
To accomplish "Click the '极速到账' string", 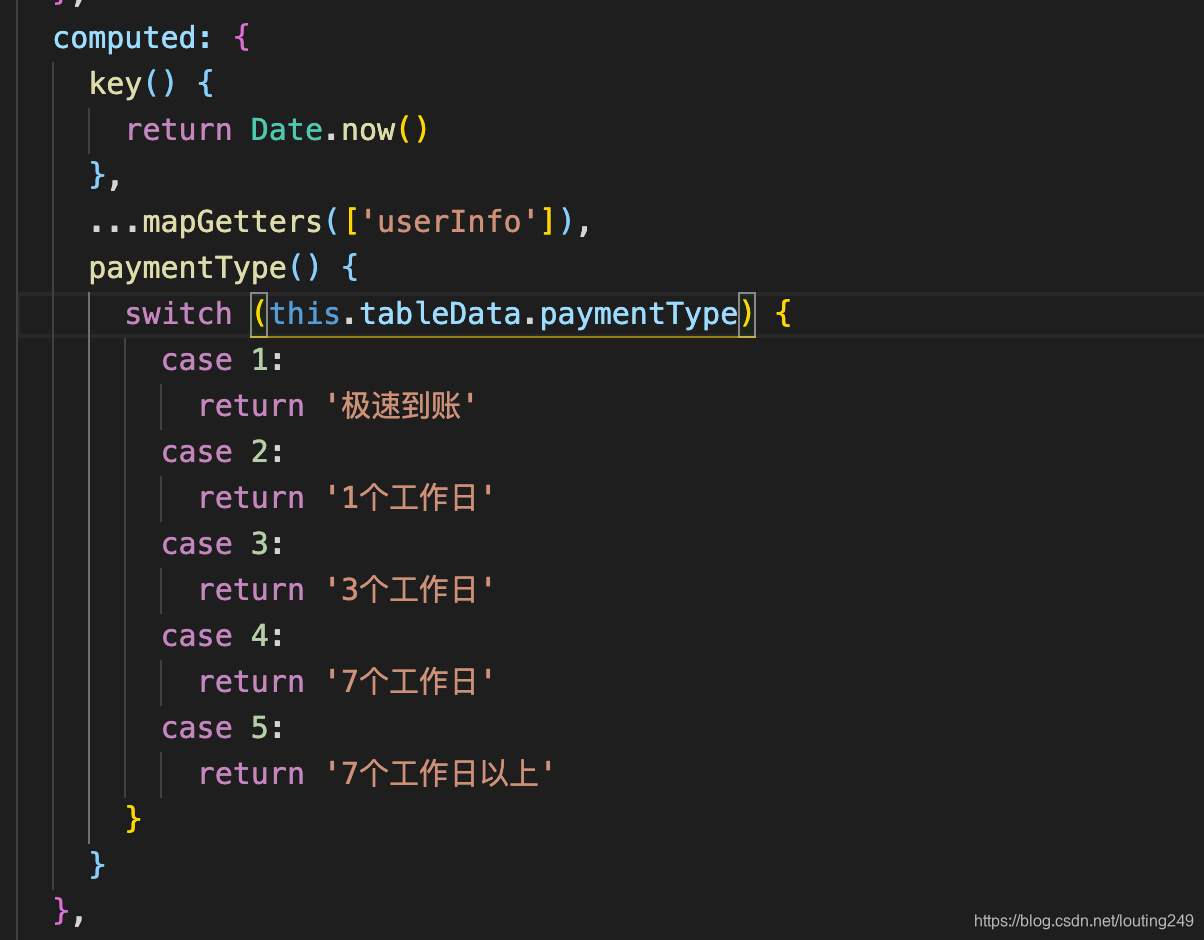I will [x=401, y=406].
